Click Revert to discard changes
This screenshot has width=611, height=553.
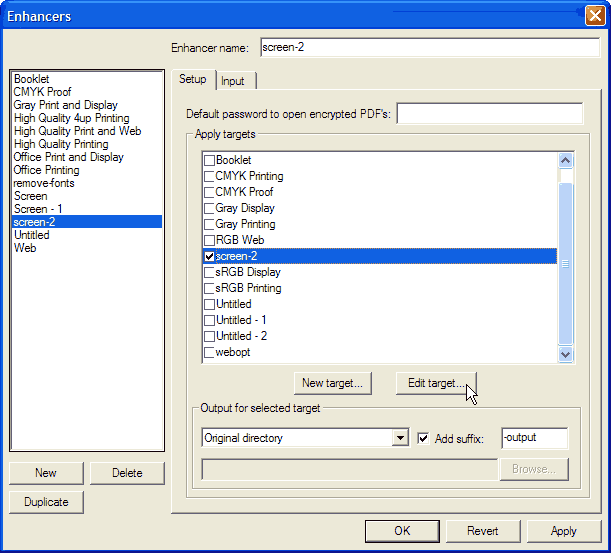pyautogui.click(x=482, y=531)
